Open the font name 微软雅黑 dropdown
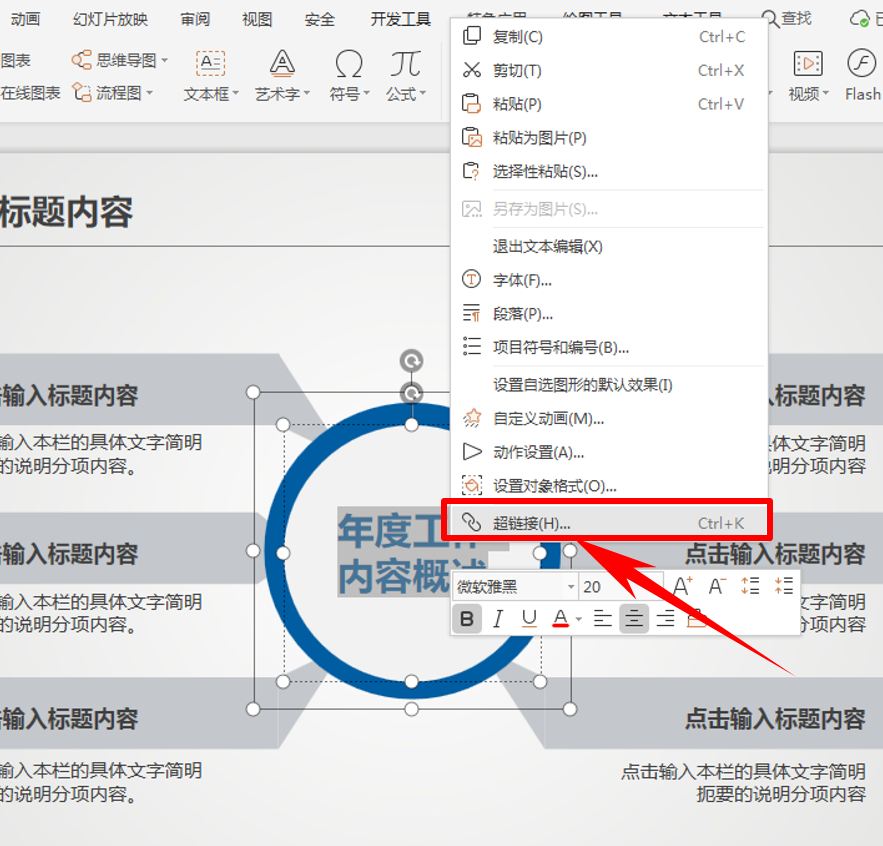 (571, 587)
